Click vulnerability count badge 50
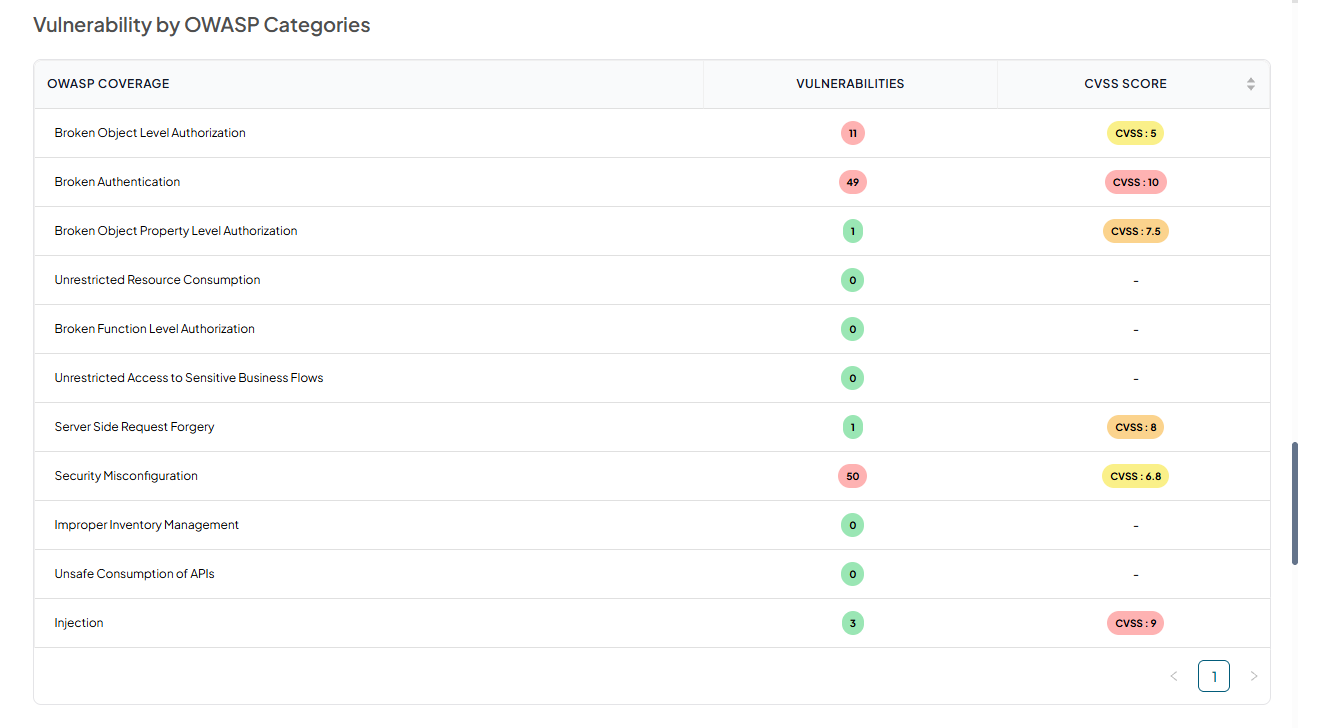This screenshot has height=728, width=1317. (x=852, y=476)
